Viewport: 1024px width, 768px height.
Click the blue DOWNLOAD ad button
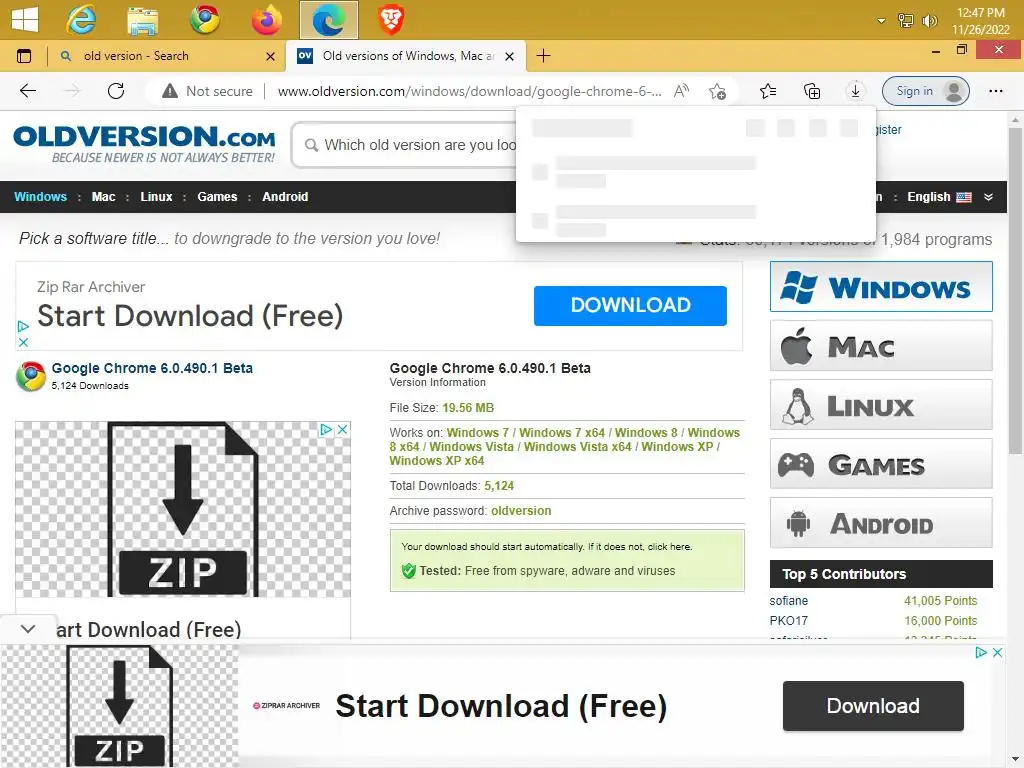tap(630, 306)
